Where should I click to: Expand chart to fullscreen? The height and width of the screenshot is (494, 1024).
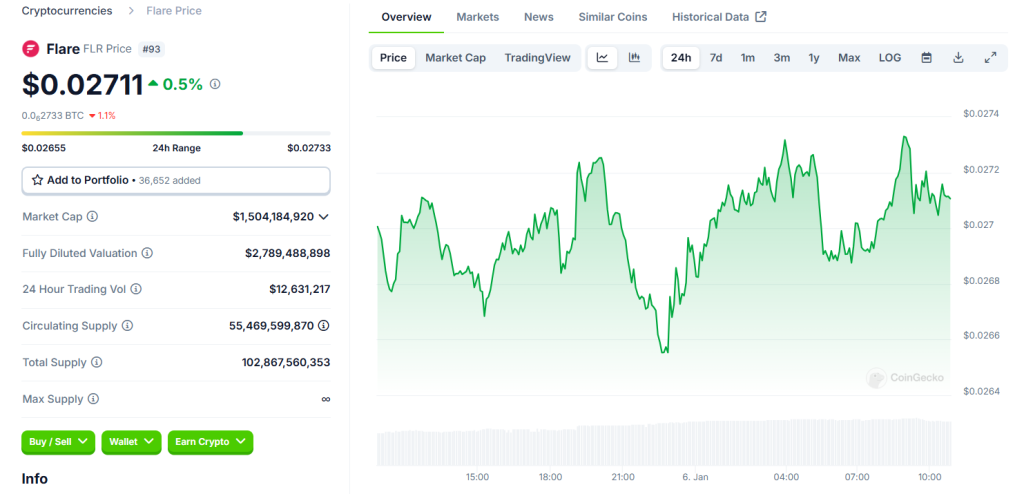[990, 58]
